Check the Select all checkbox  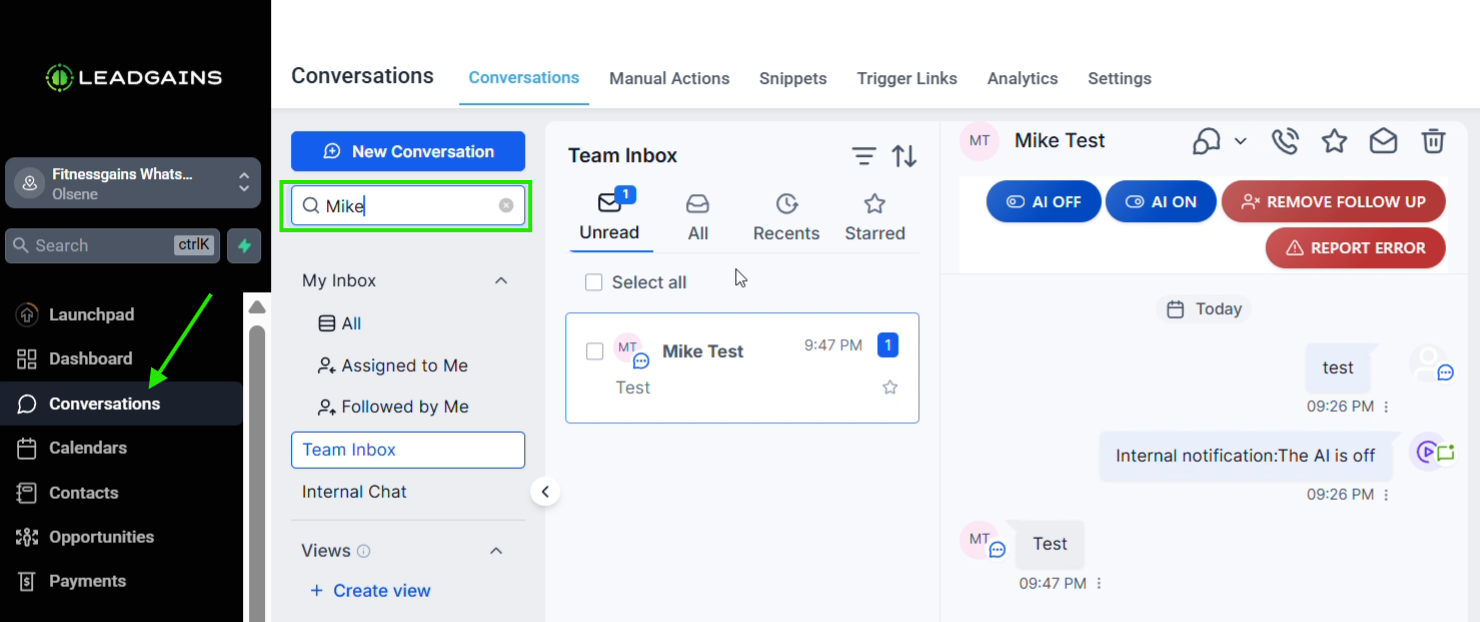coord(594,283)
